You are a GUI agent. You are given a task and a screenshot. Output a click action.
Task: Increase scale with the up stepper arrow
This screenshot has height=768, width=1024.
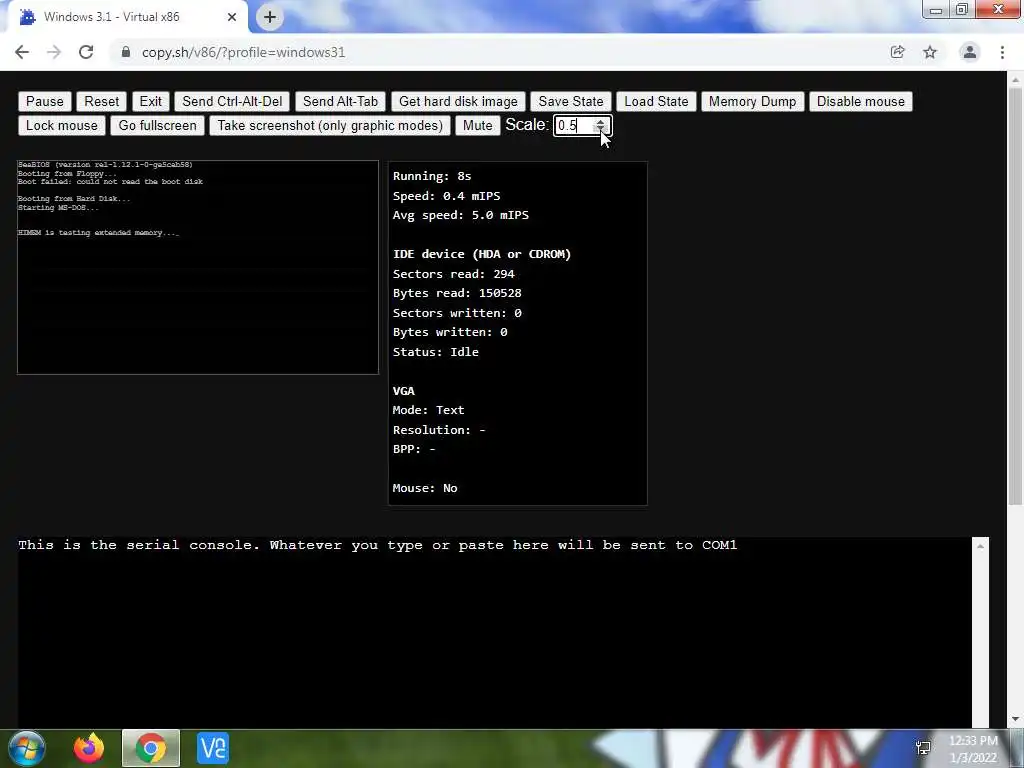click(x=600, y=121)
